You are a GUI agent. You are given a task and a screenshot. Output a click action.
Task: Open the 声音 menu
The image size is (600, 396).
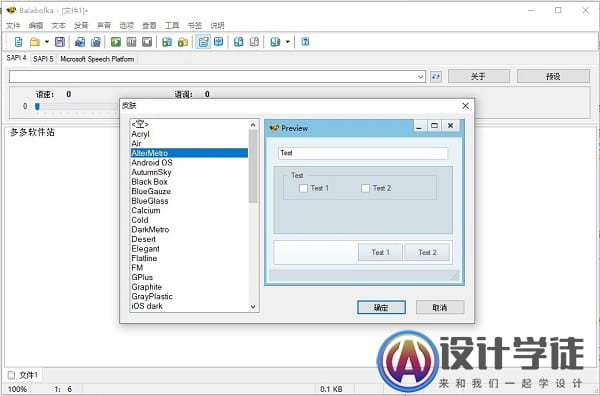pyautogui.click(x=103, y=25)
